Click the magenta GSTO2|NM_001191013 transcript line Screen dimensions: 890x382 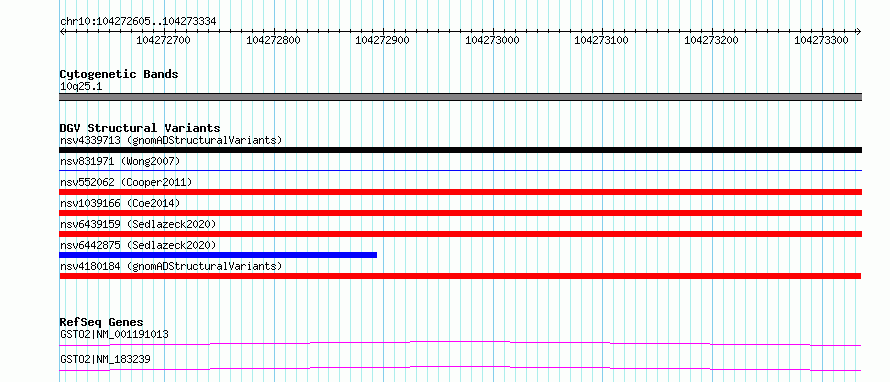click(460, 343)
